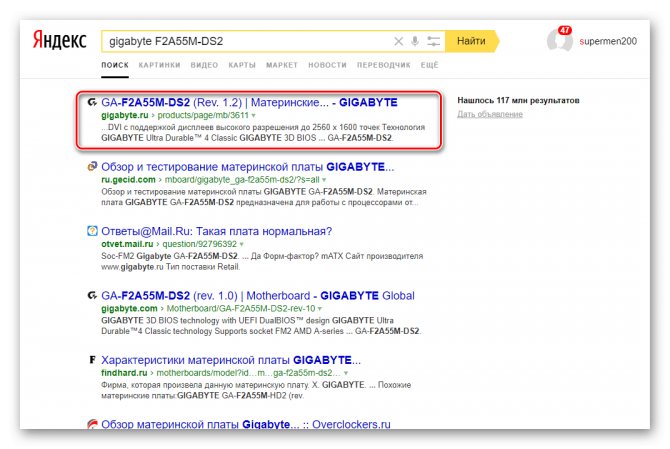Click Gigabyte favicon next to rev. 1.0 Global result
This screenshot has height=449, width=670.
point(92,295)
